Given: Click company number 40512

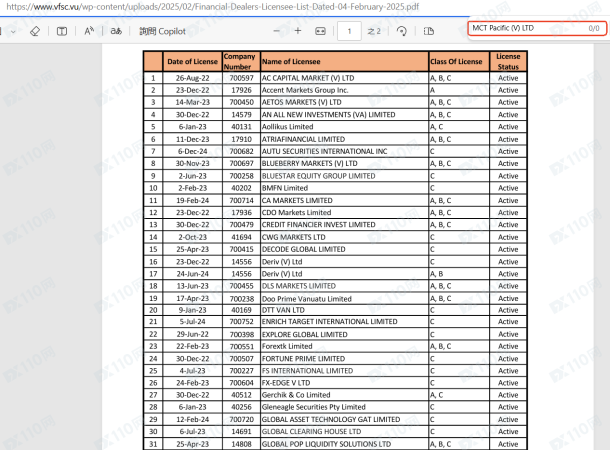Looking at the screenshot, I should click(x=241, y=395).
